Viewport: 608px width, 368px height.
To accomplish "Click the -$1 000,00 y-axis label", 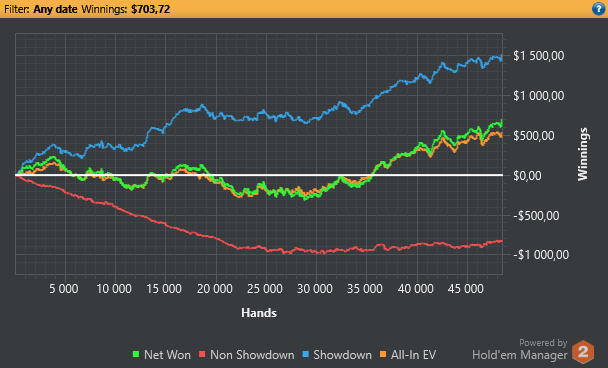I will pos(541,255).
